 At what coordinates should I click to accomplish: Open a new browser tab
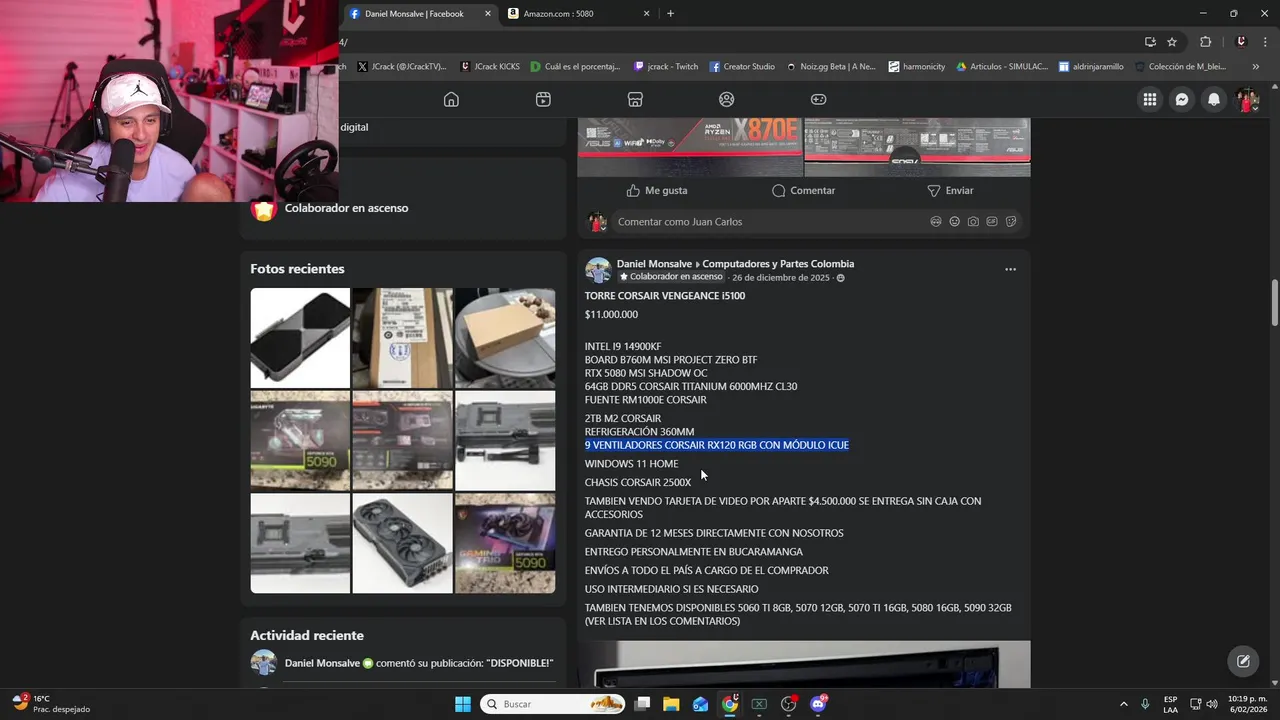670,14
